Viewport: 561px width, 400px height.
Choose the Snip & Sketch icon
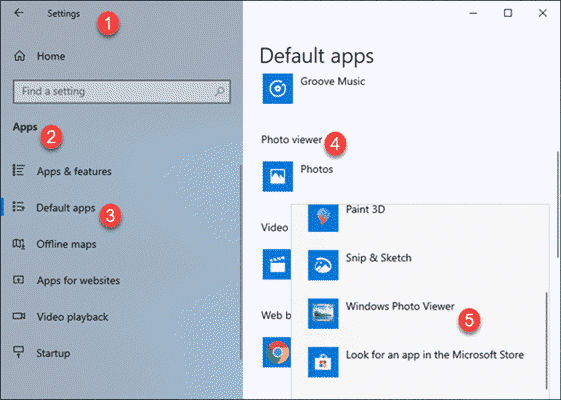[x=323, y=265]
